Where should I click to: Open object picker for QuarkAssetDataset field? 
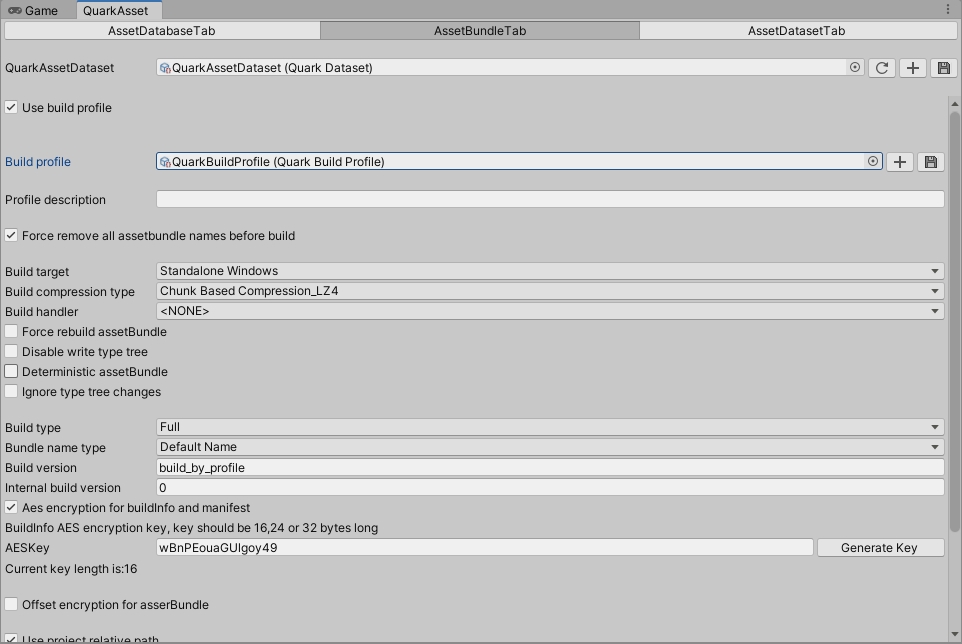[855, 67]
